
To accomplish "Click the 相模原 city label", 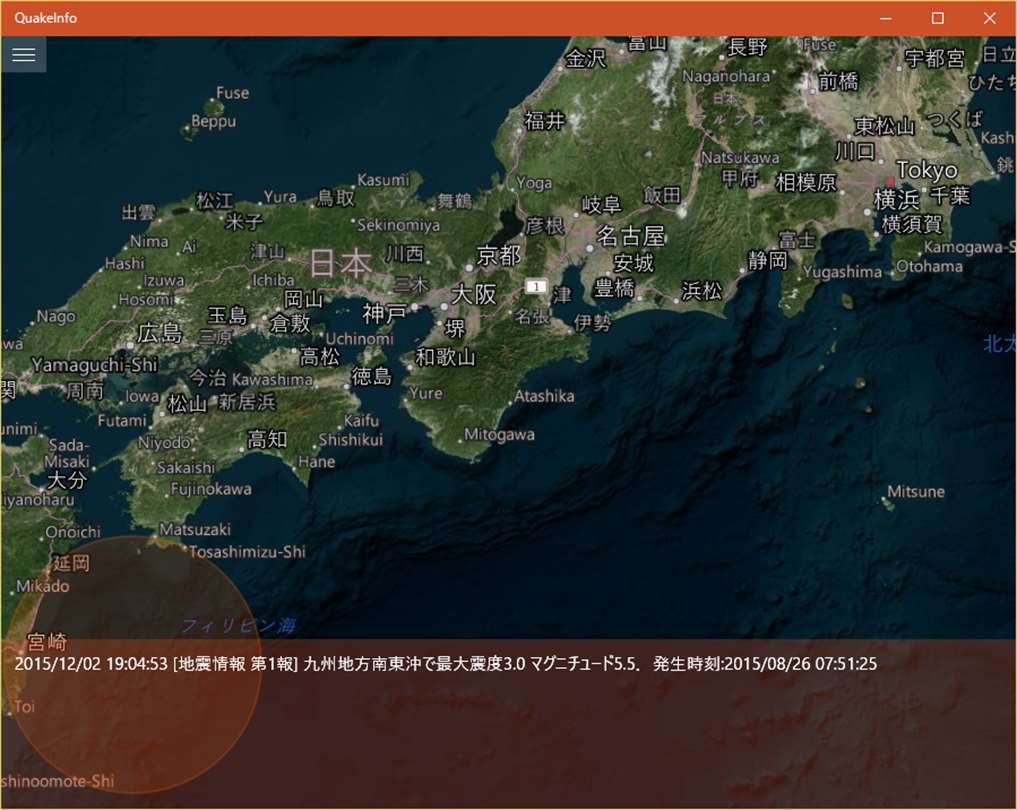I will click(806, 182).
